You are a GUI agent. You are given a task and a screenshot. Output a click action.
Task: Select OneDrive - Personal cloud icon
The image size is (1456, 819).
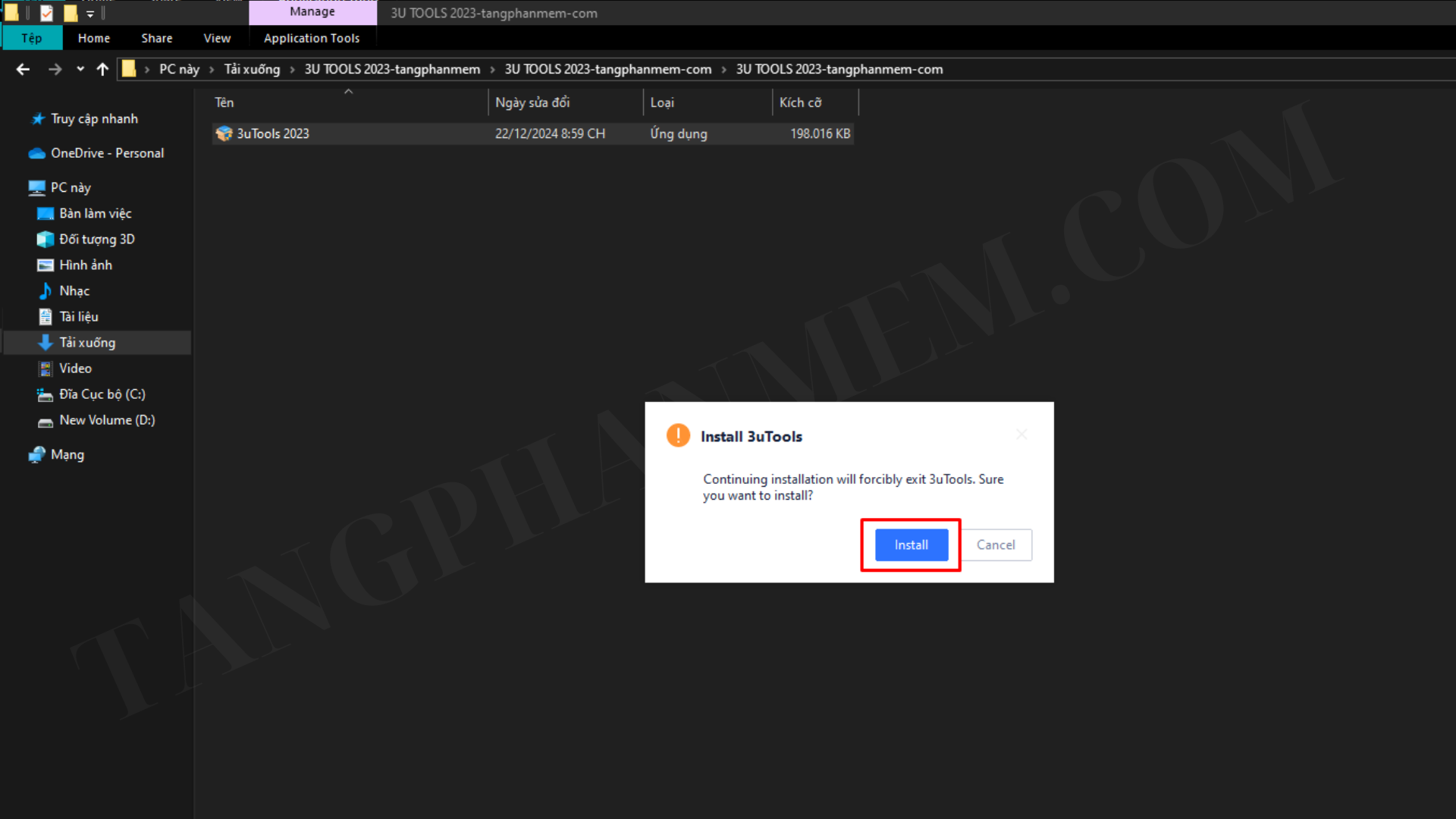pyautogui.click(x=36, y=153)
